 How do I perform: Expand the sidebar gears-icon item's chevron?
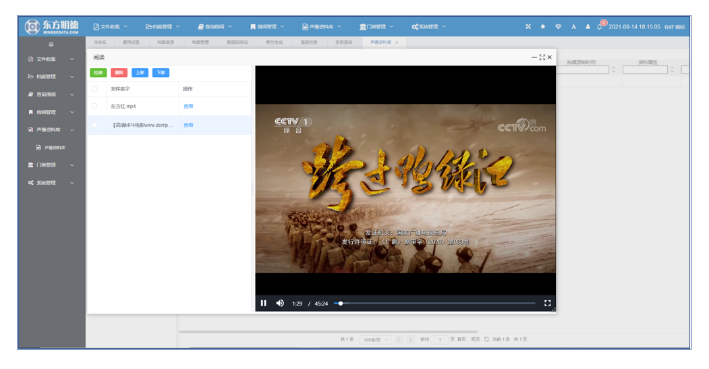click(x=72, y=183)
